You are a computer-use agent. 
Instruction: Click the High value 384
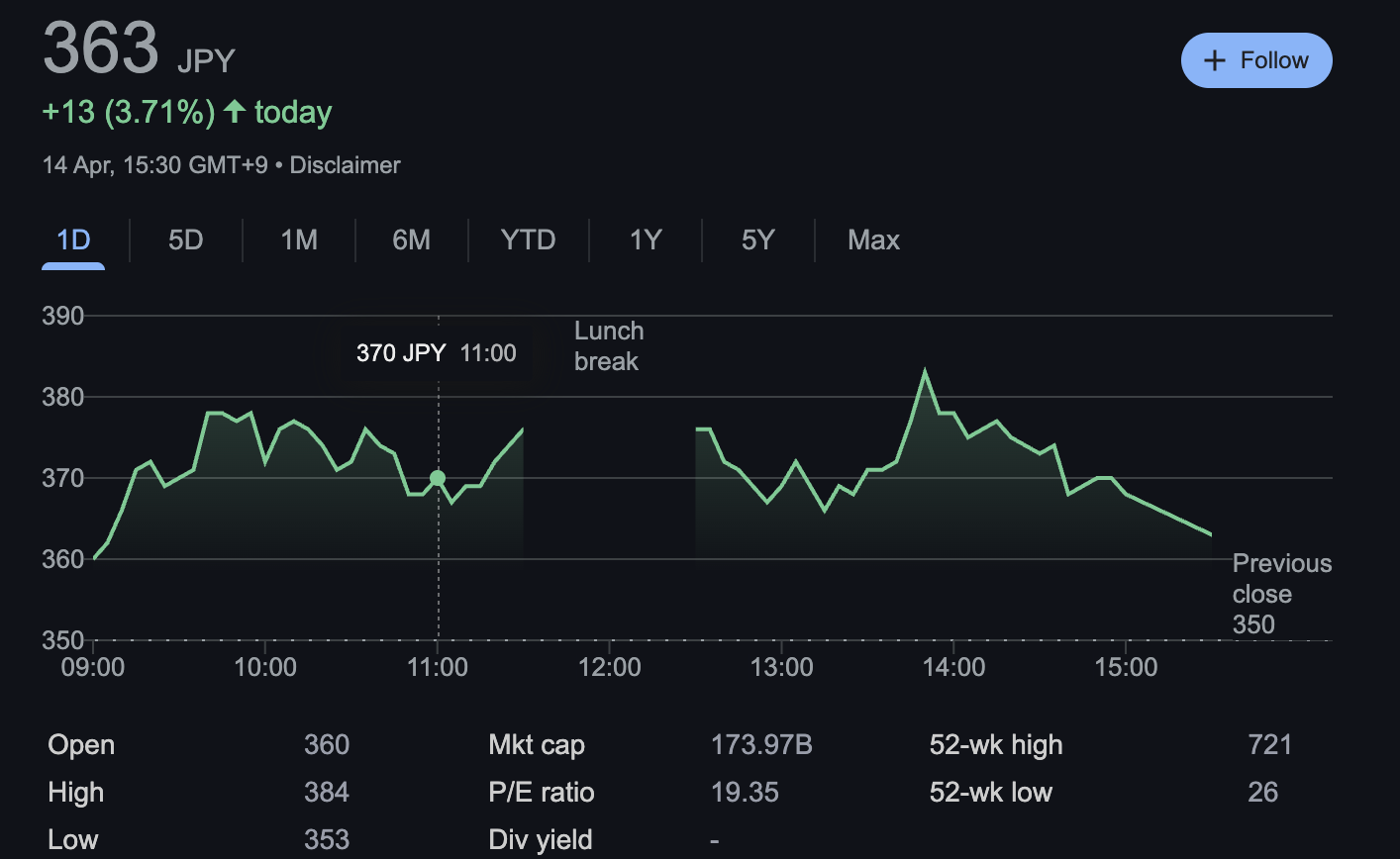click(x=327, y=792)
